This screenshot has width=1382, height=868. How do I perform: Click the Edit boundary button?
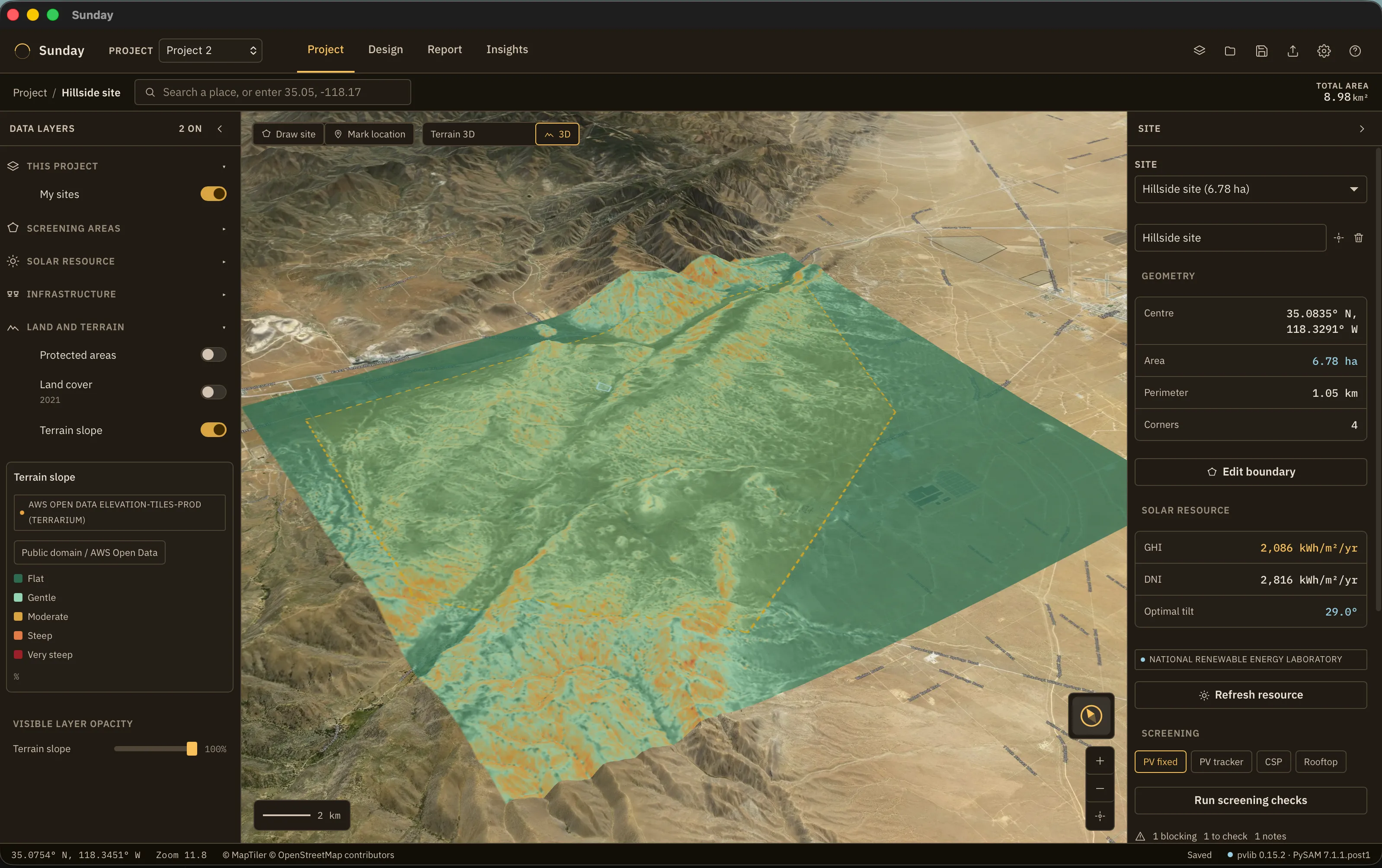point(1250,472)
